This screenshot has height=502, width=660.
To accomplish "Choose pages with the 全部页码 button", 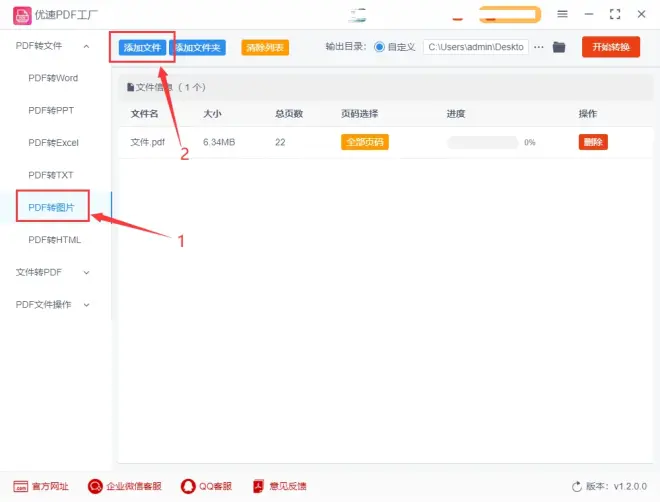I will 364,142.
